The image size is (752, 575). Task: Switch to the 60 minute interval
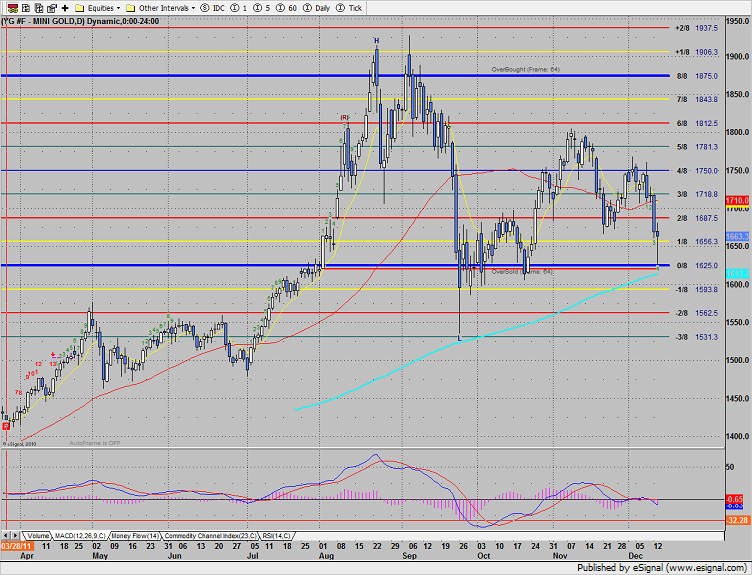286,8
